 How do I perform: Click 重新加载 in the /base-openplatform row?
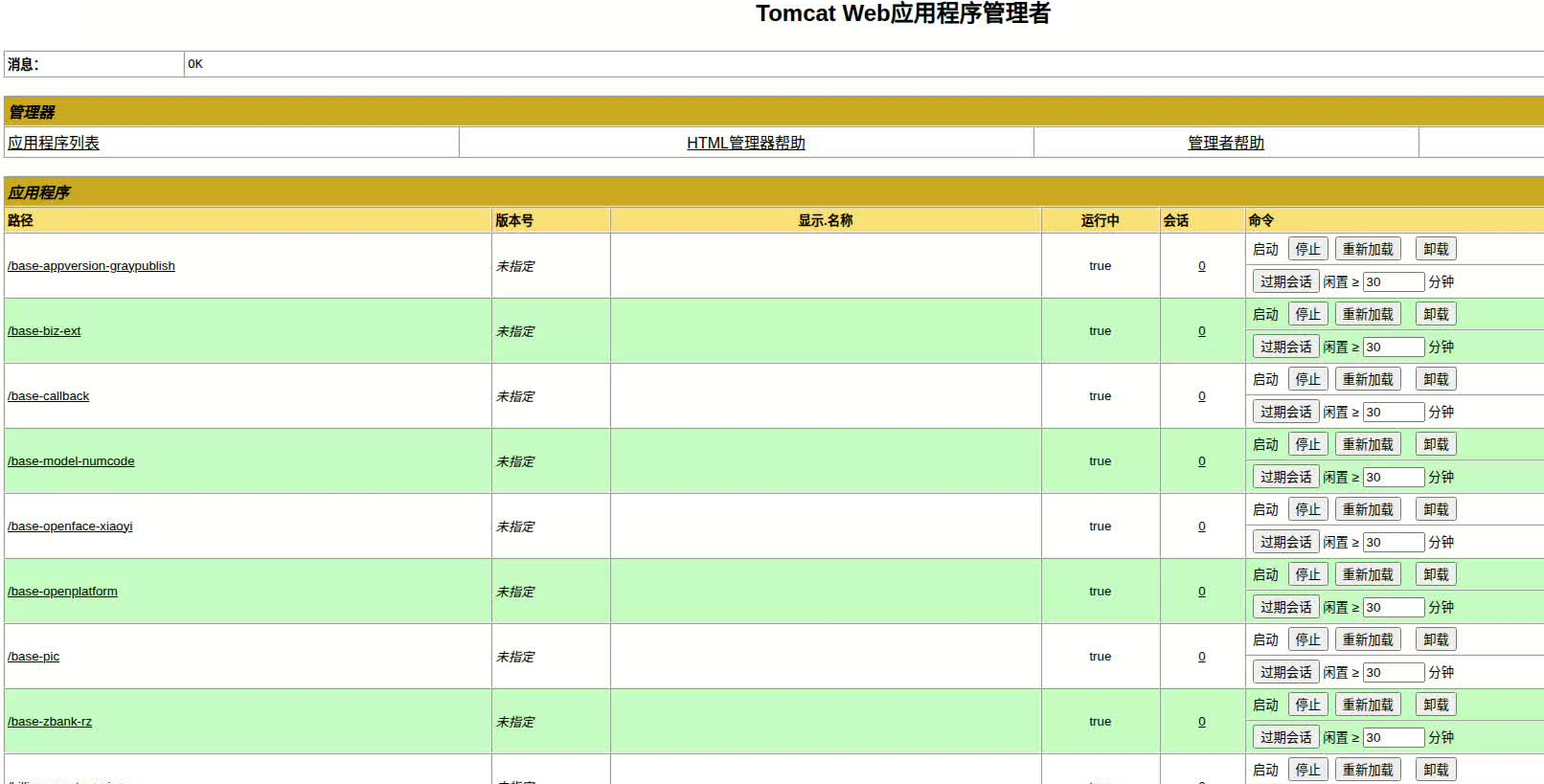(x=1368, y=574)
